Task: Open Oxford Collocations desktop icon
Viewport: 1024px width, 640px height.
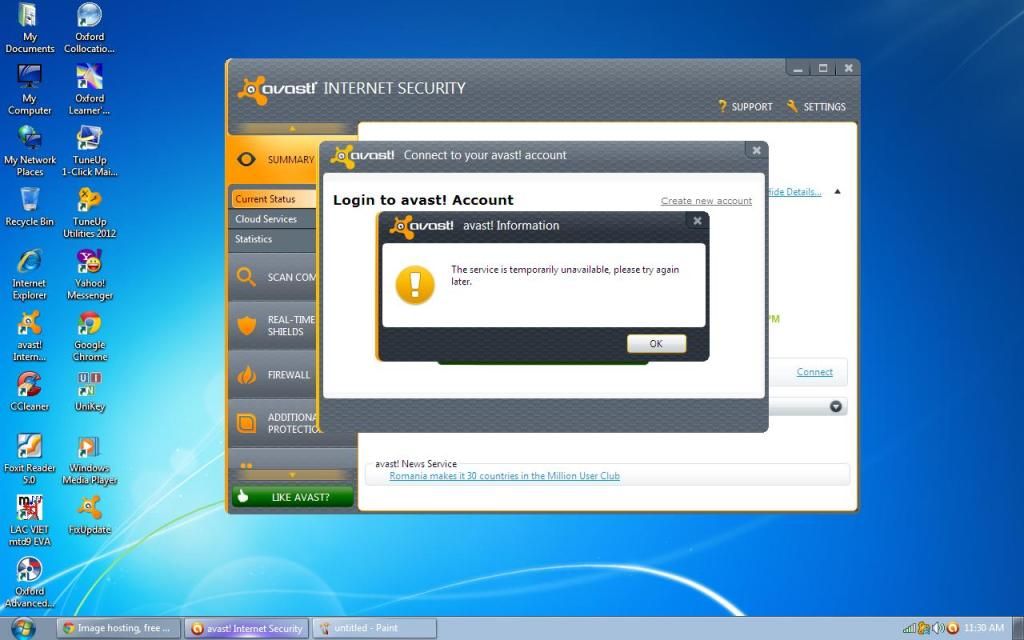Action: point(89,28)
